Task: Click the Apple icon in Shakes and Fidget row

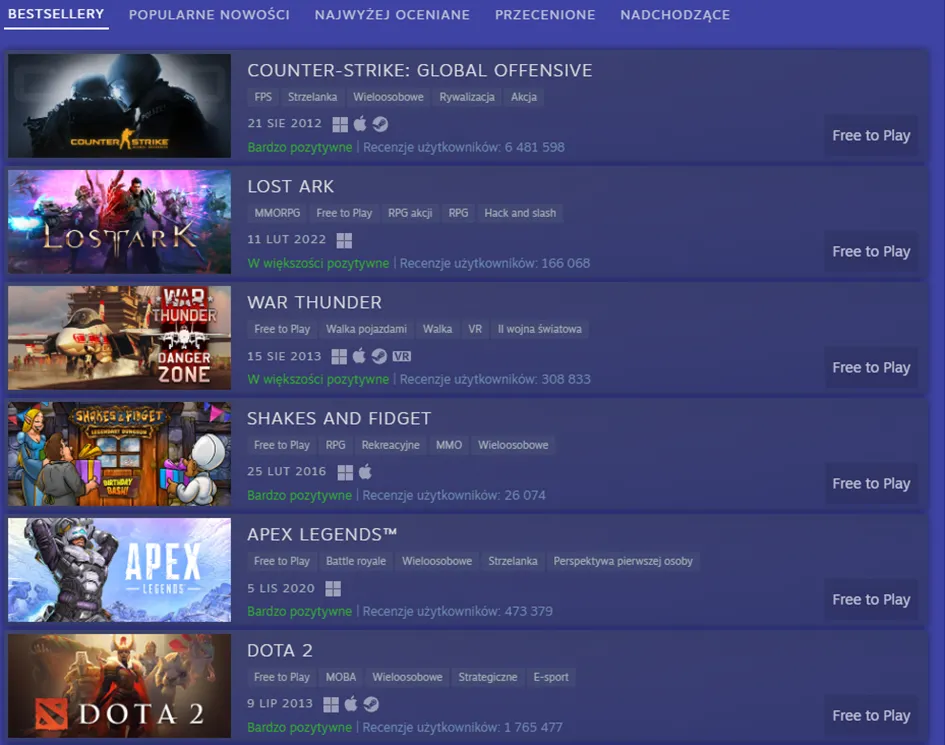Action: [x=365, y=471]
